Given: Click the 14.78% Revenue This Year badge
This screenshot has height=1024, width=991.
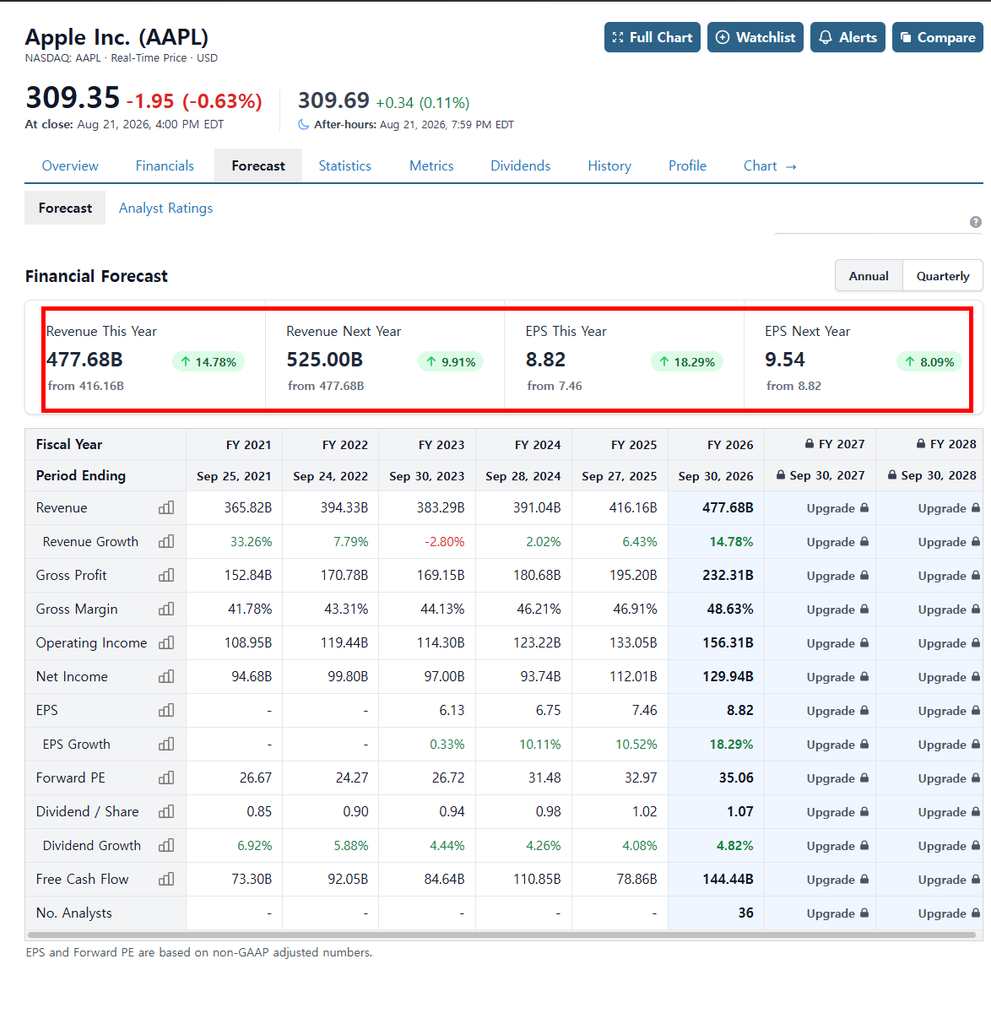Looking at the screenshot, I should (208, 362).
